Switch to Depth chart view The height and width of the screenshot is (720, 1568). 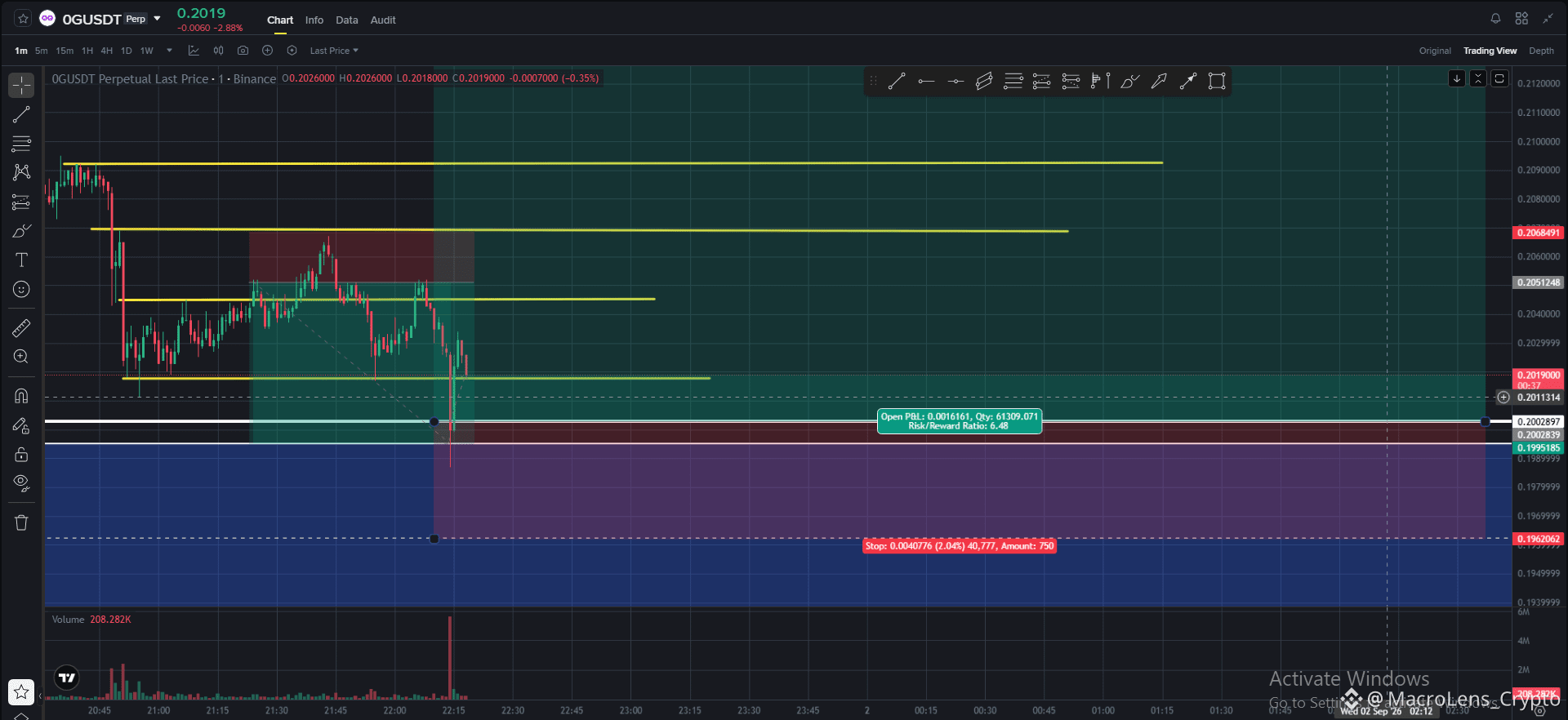(x=1541, y=51)
